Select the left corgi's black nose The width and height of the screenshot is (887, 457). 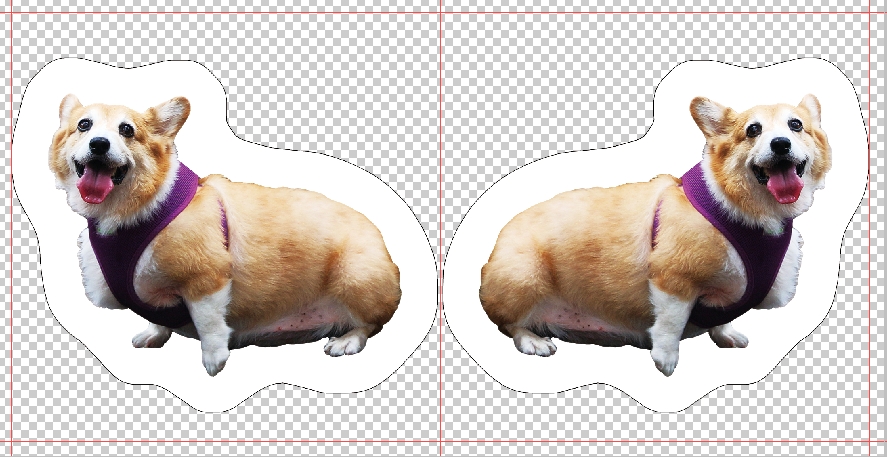[99, 145]
